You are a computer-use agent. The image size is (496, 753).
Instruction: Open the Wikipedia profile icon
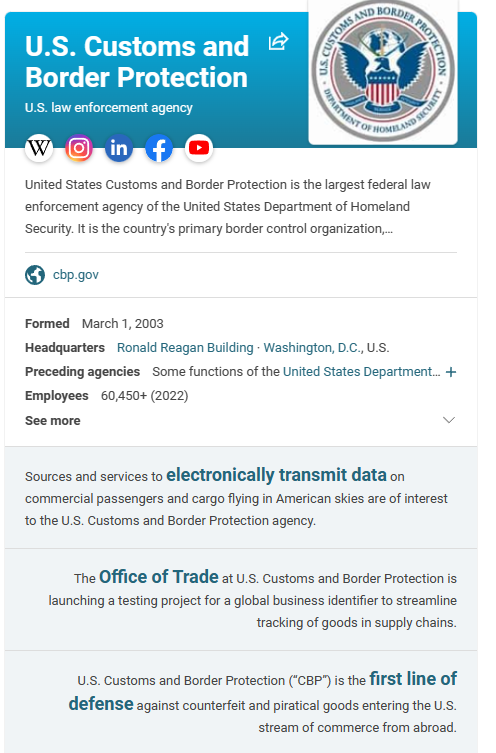(x=39, y=148)
